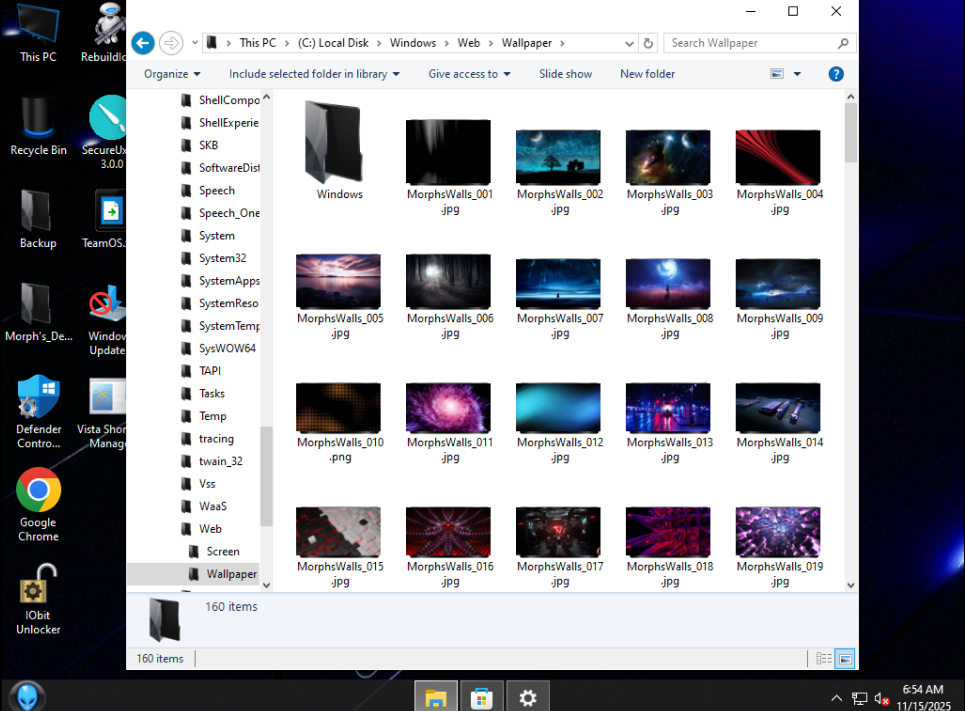Screen dimensions: 965x711
Task: Click the search magnifier icon
Action: click(x=843, y=43)
